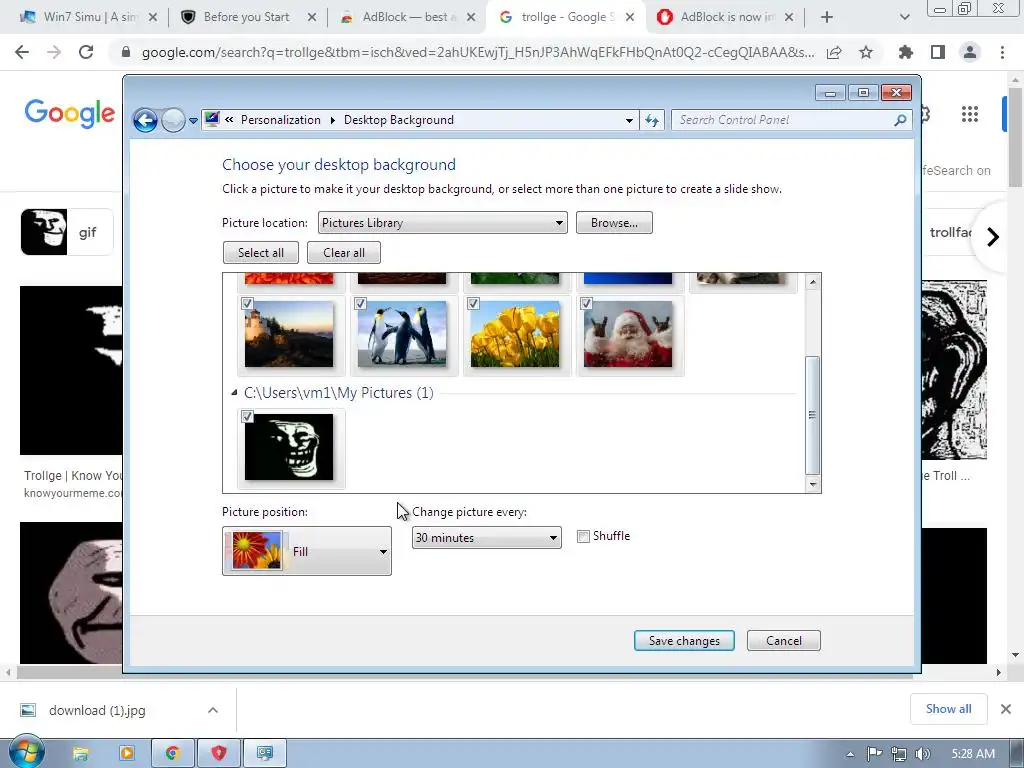
Task: Click the Chrome URL address bar
Action: click(478, 52)
